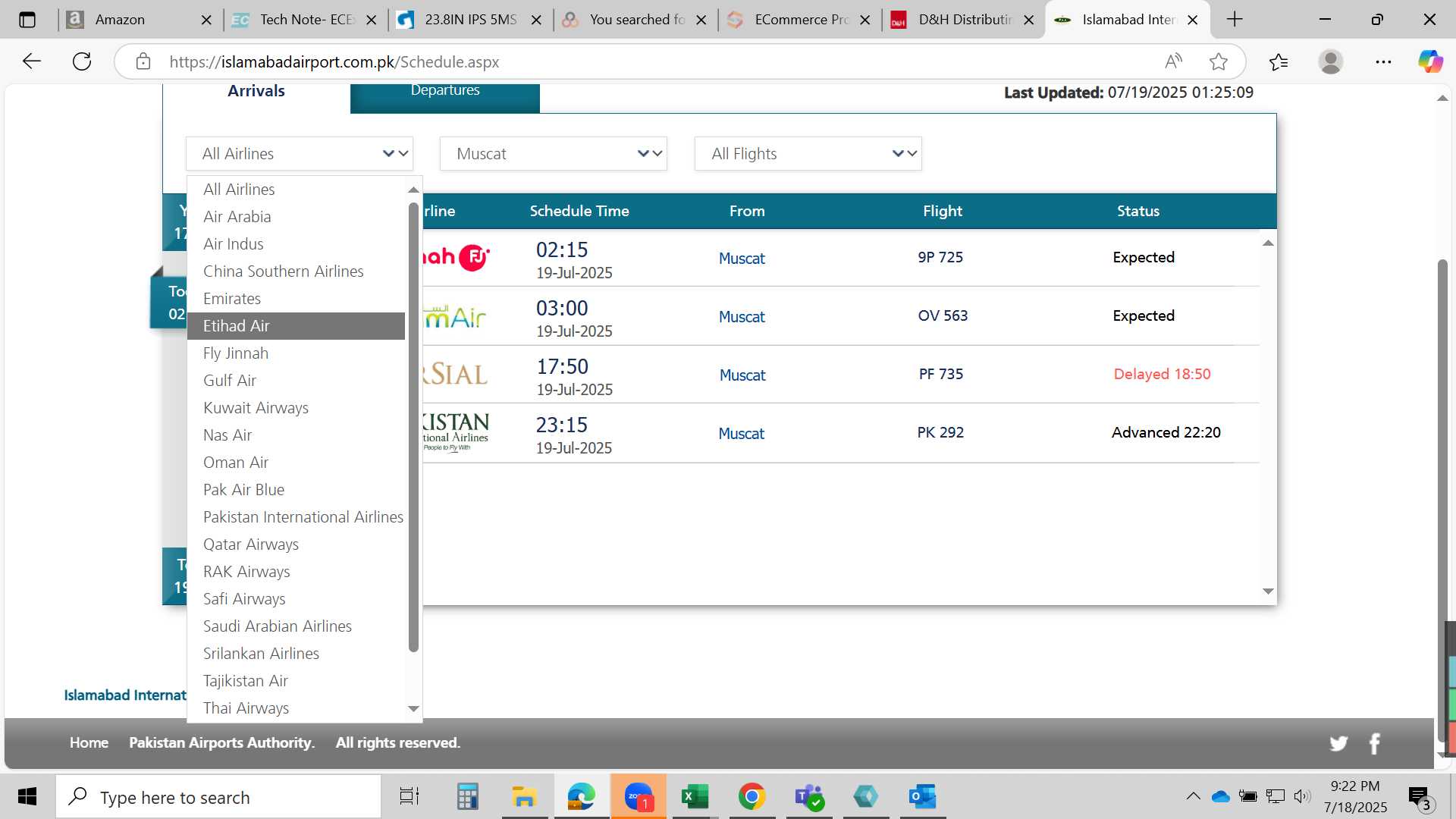Select Etihad Air in airline list
1456x819 pixels.
pyautogui.click(x=296, y=326)
